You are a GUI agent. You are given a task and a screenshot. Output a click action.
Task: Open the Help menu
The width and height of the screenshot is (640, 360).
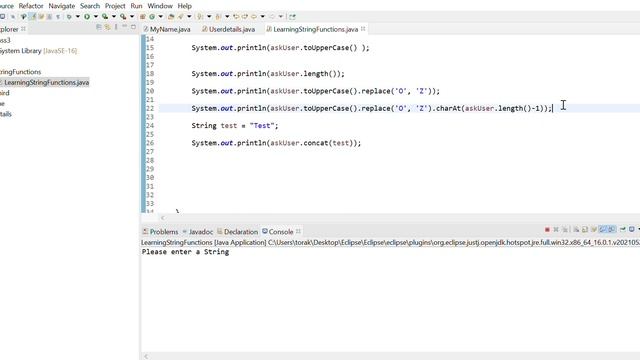tap(184, 6)
